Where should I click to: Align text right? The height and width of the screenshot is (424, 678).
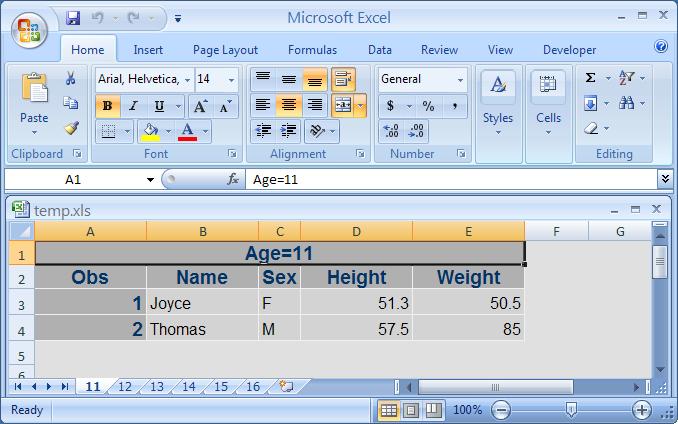coord(314,105)
